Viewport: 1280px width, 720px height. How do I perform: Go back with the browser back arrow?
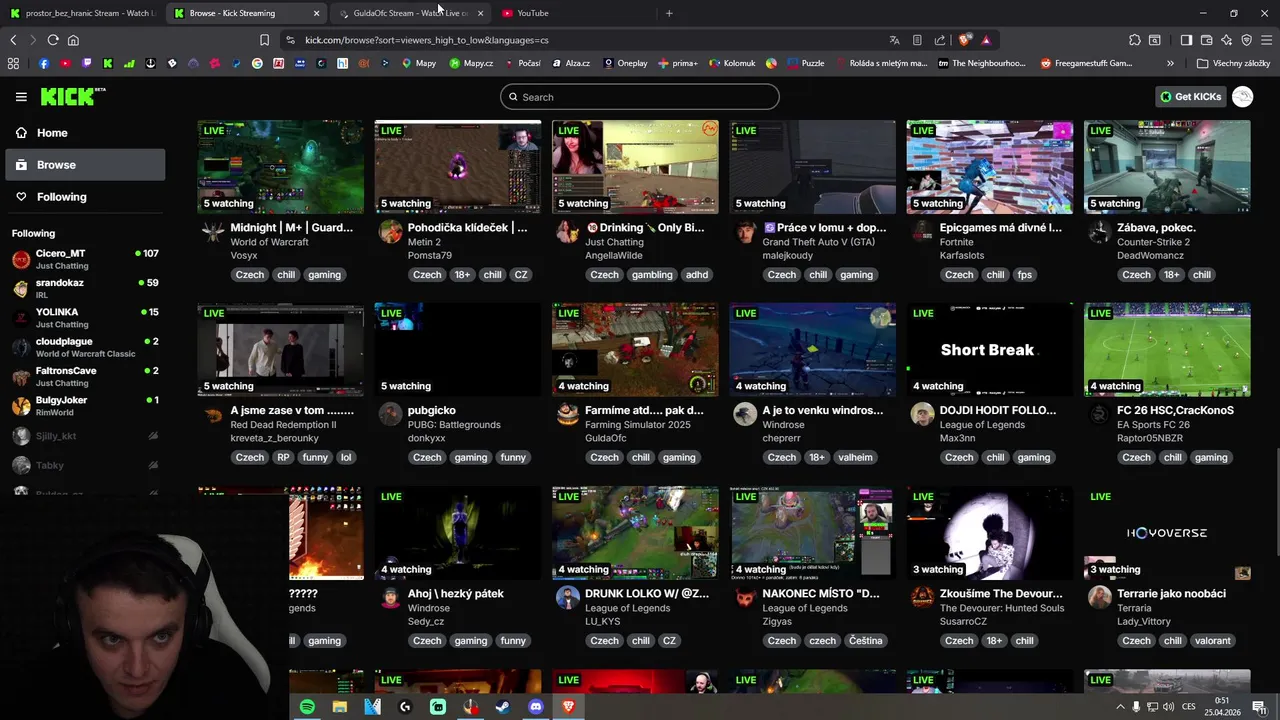coord(13,40)
